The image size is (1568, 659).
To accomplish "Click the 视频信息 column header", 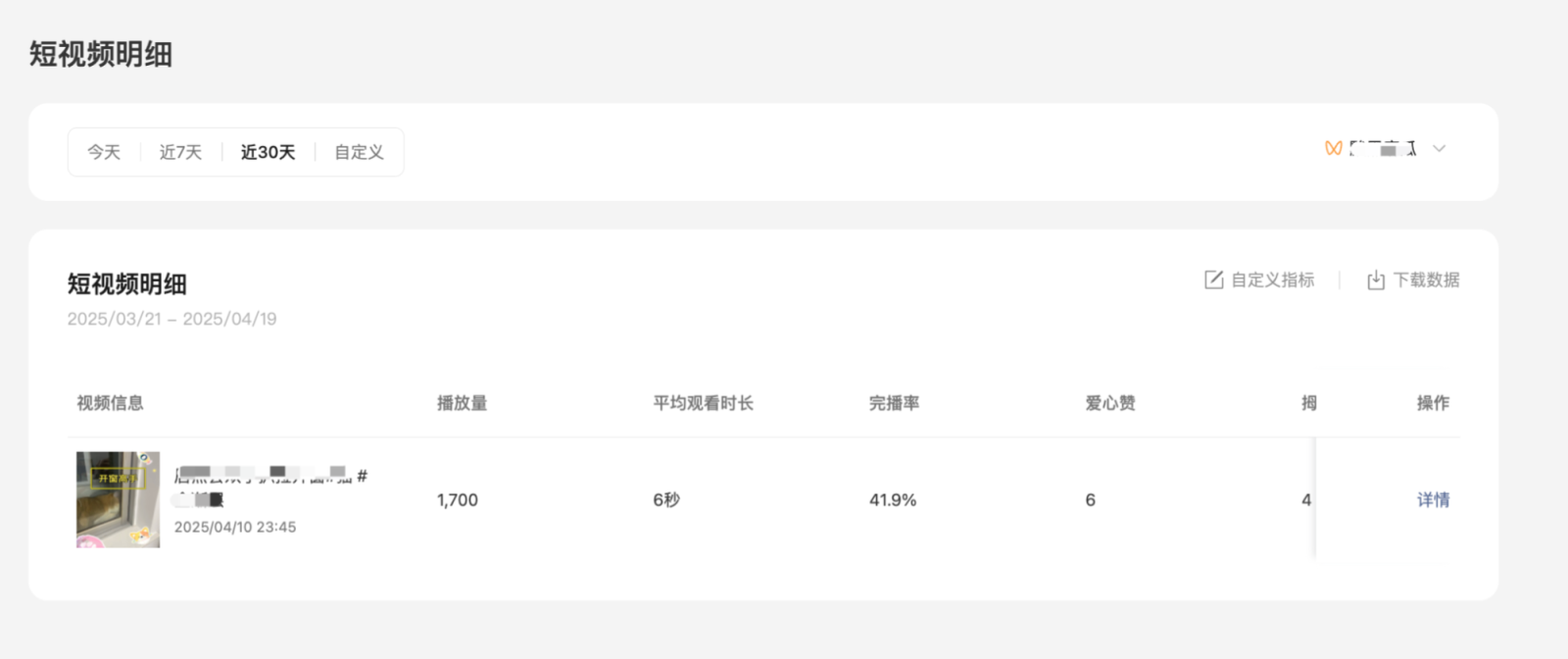I will tap(110, 403).
